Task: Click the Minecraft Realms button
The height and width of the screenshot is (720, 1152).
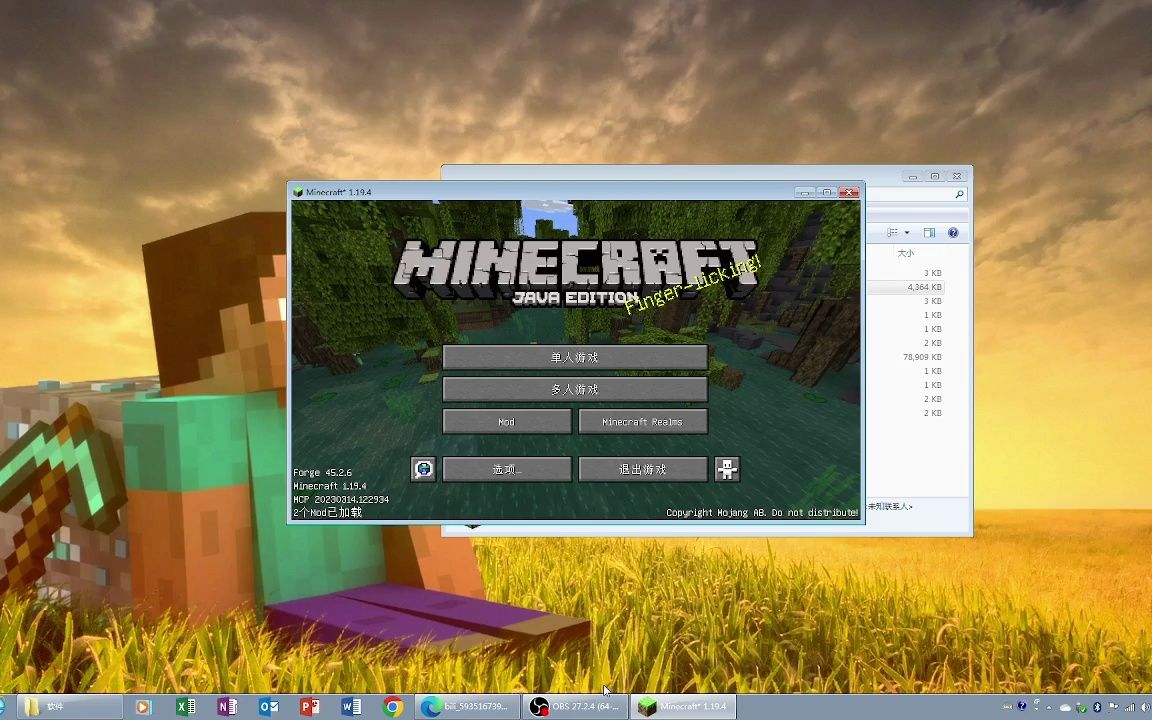Action: (x=643, y=422)
